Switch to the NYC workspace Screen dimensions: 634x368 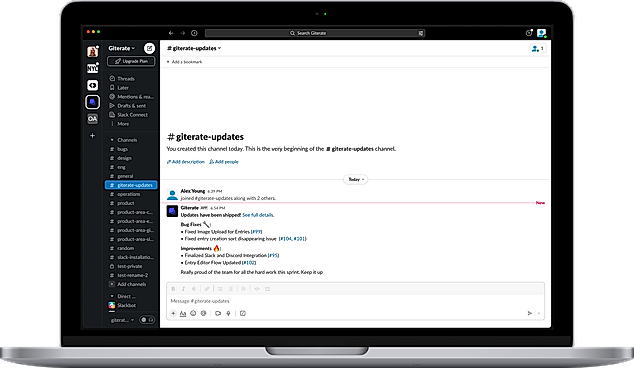coord(93,68)
